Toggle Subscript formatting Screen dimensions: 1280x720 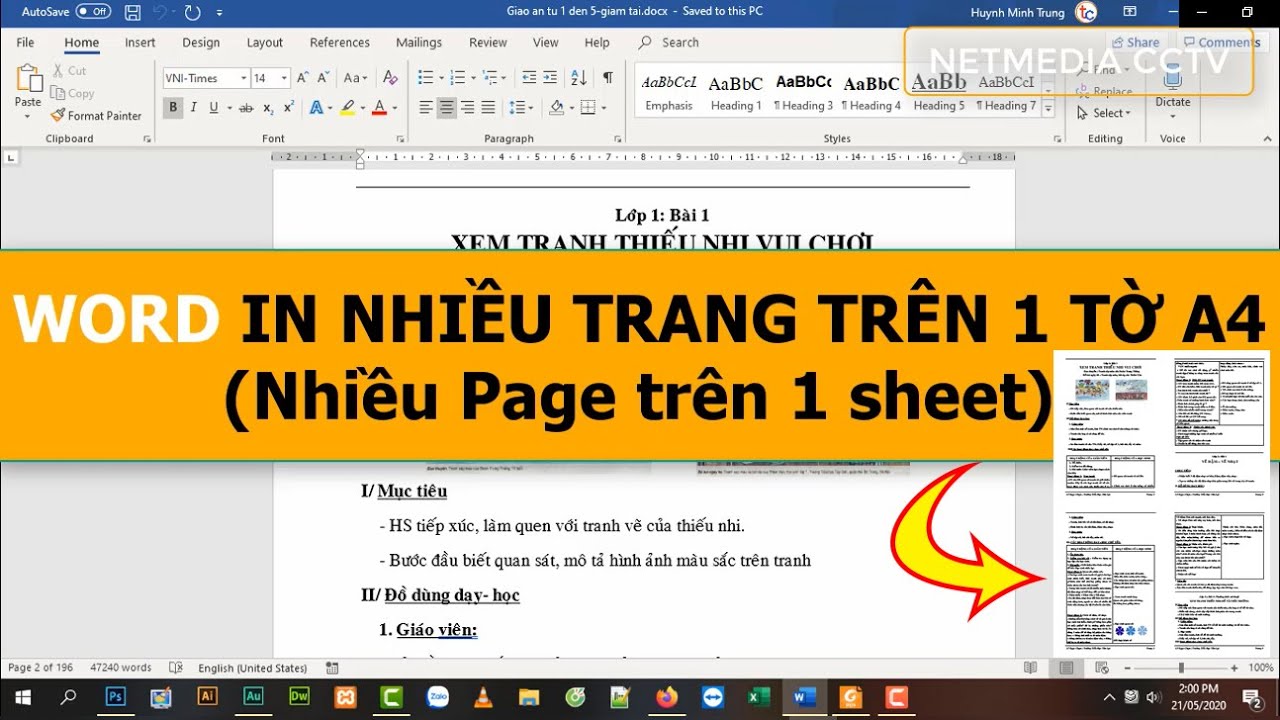268,108
